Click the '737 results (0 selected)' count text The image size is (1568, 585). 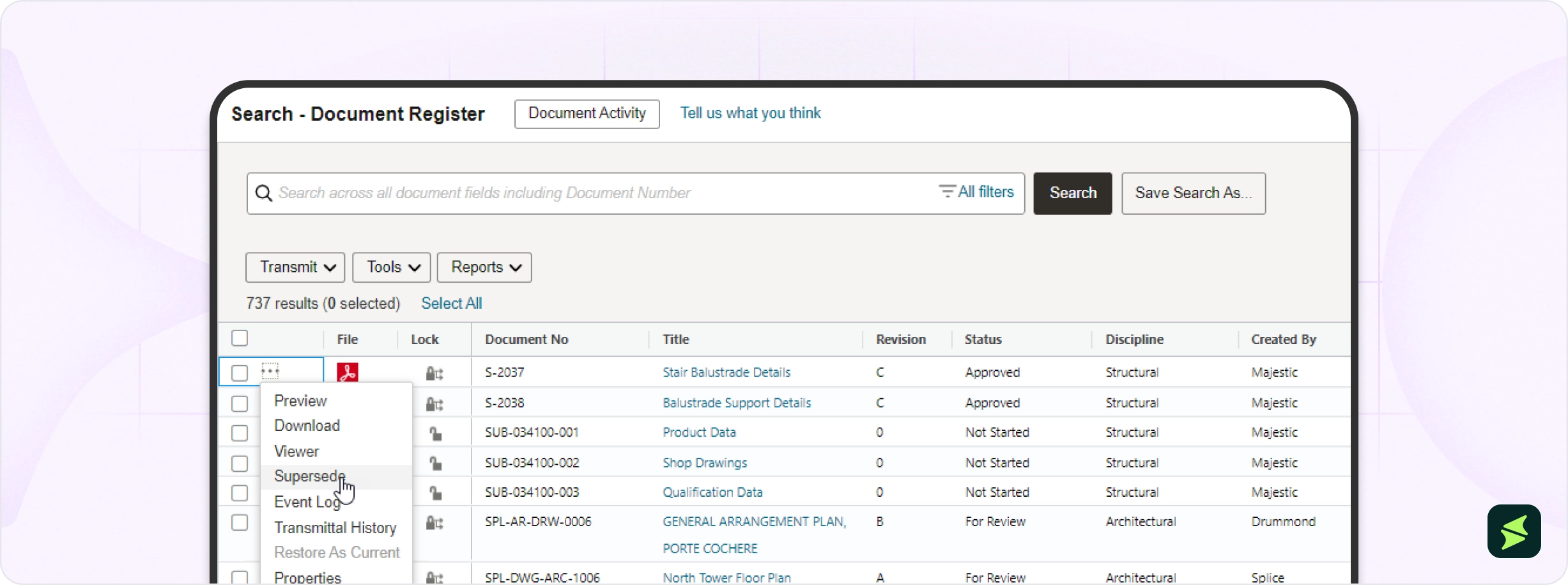(323, 303)
